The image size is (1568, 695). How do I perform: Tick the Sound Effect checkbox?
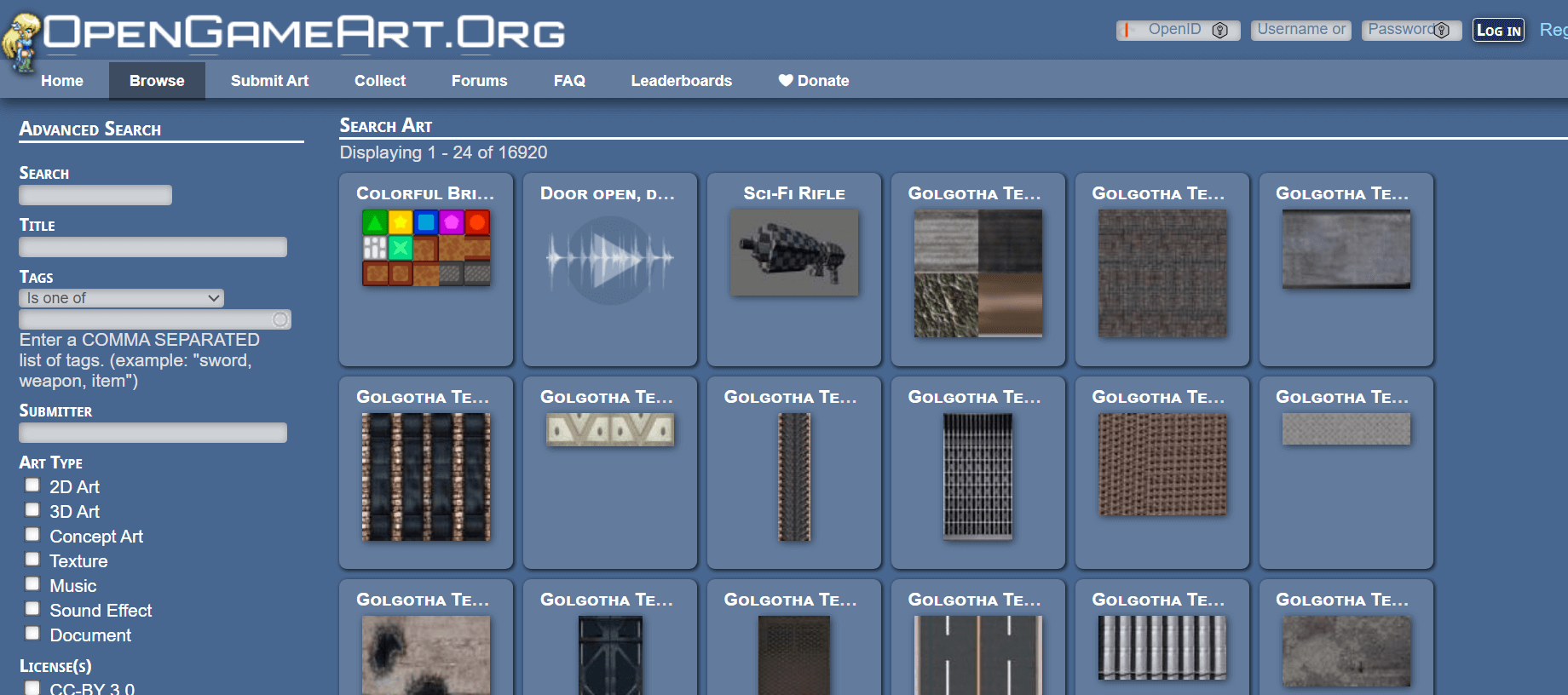(x=32, y=609)
